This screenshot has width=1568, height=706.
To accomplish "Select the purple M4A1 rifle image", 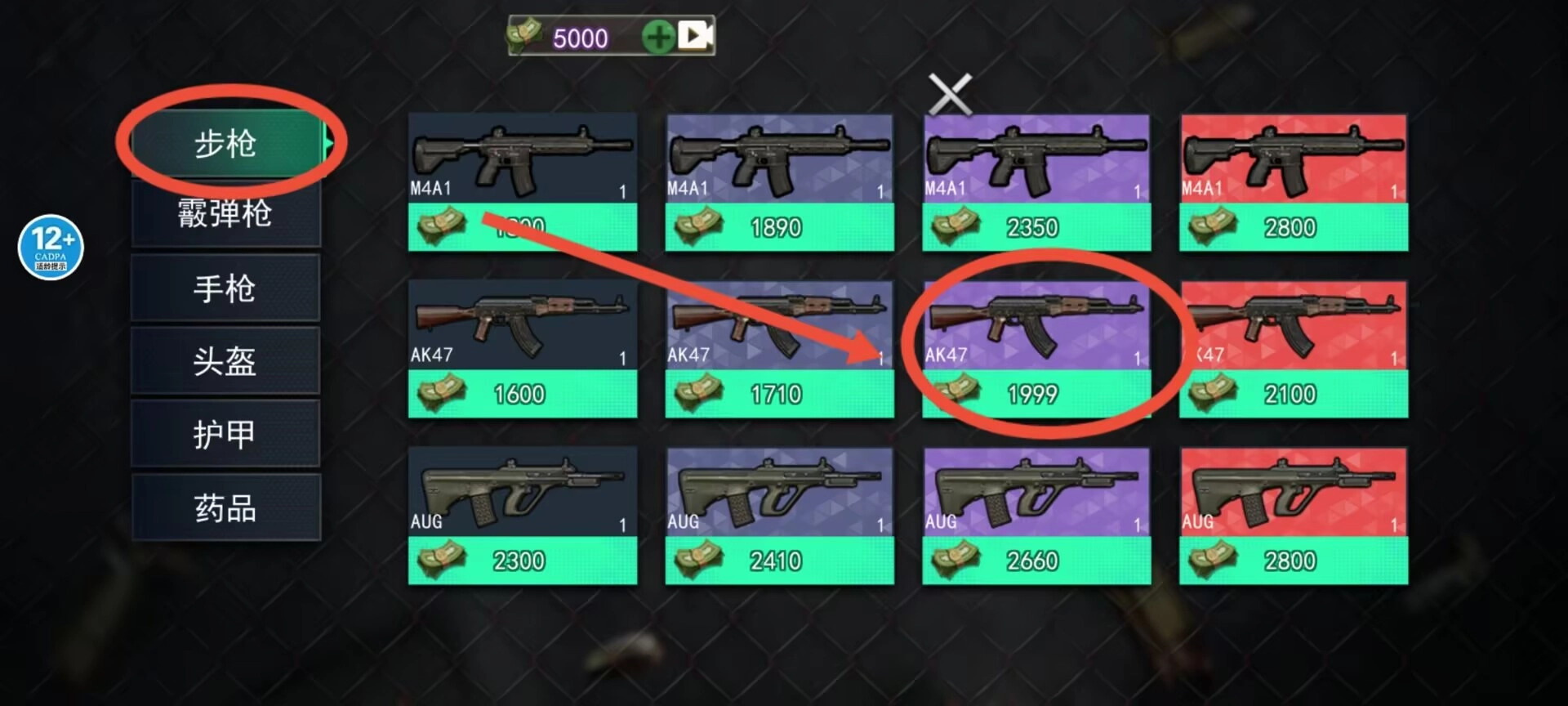I will coord(1036,159).
